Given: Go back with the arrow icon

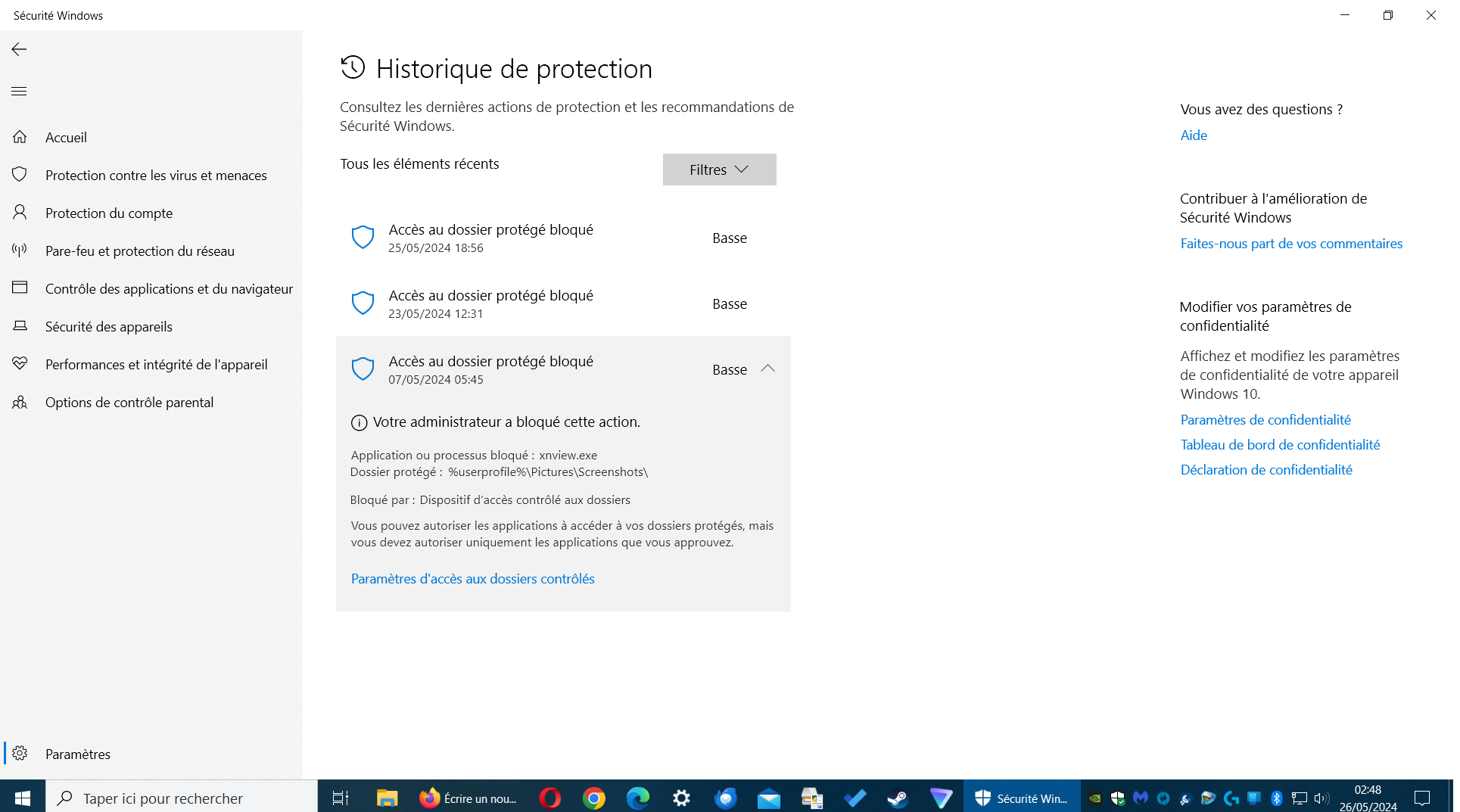Looking at the screenshot, I should coord(19,49).
